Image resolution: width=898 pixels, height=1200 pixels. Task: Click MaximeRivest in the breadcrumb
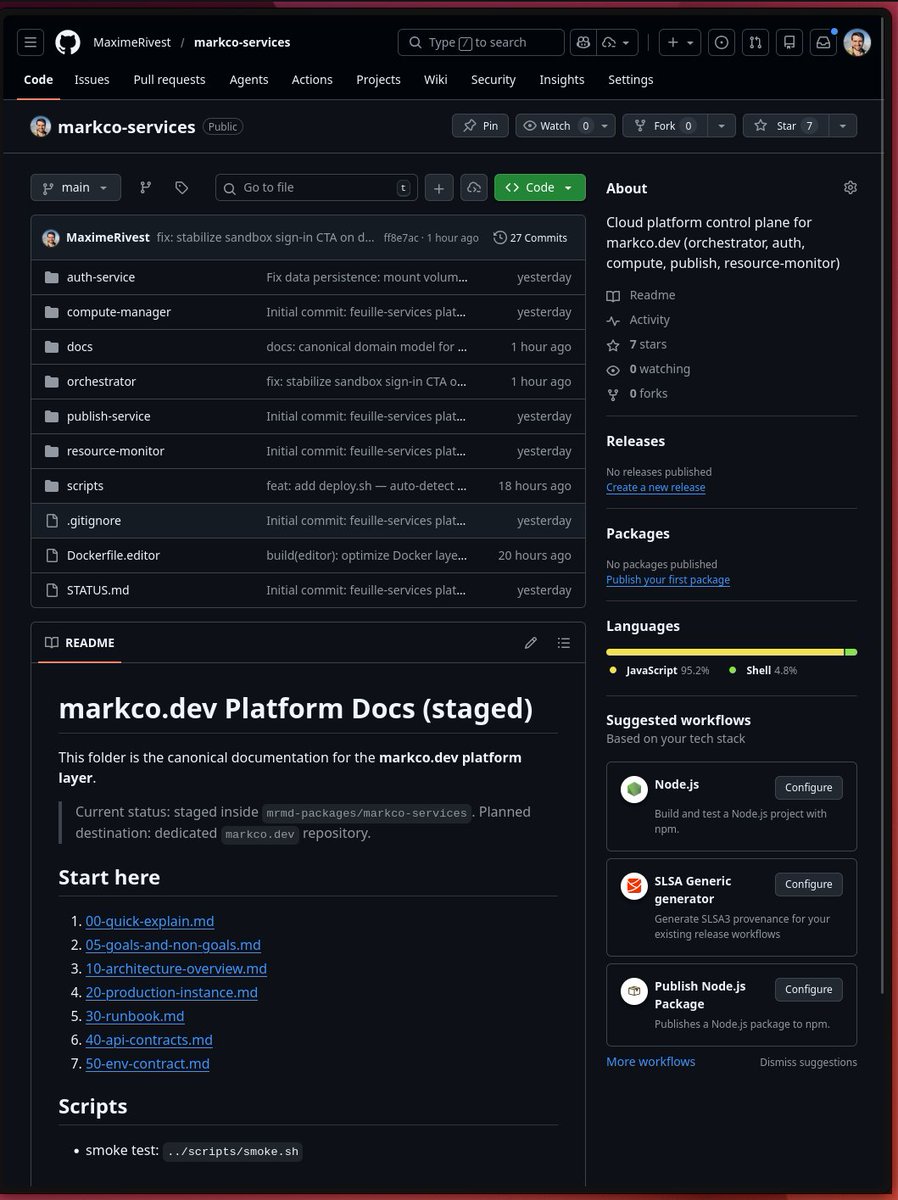(x=131, y=42)
